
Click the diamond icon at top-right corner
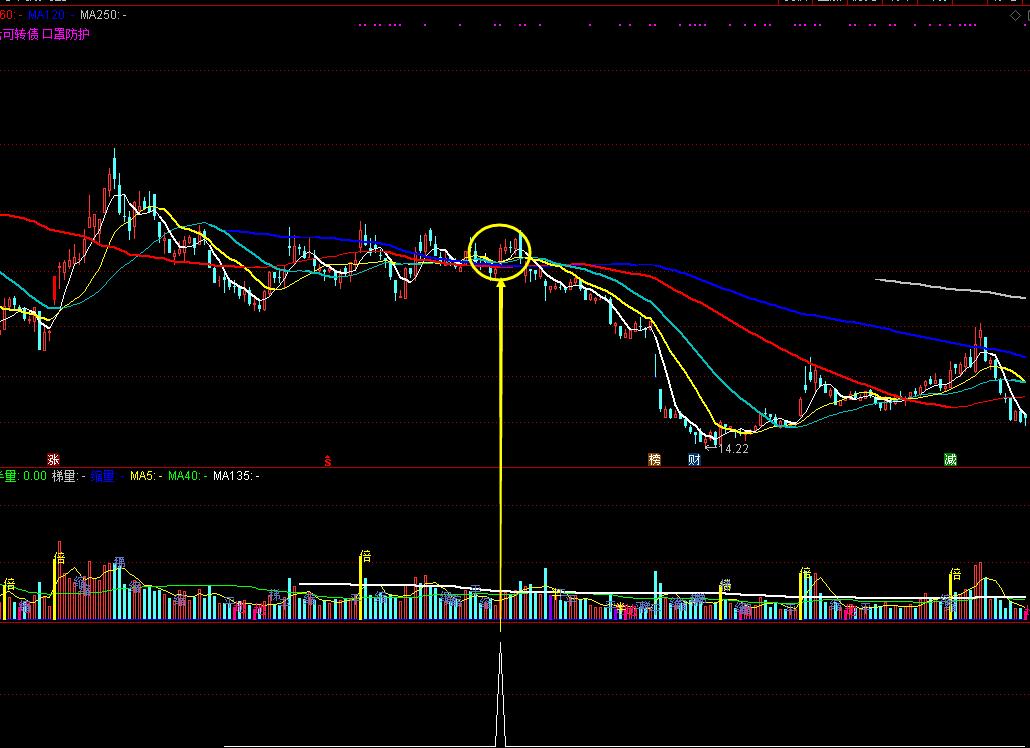[1016, 16]
